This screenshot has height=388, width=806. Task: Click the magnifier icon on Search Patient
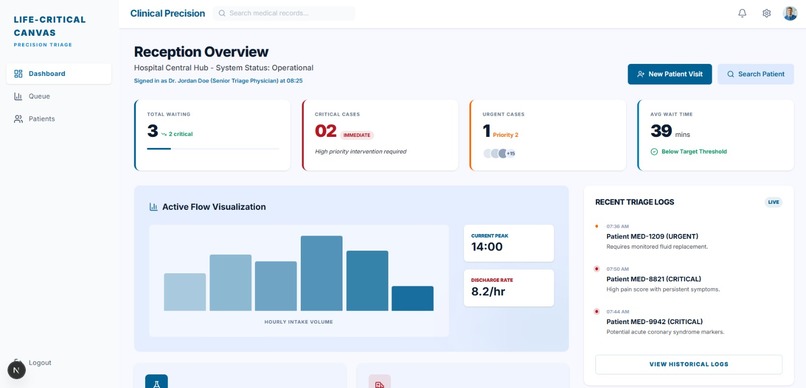[x=730, y=74]
